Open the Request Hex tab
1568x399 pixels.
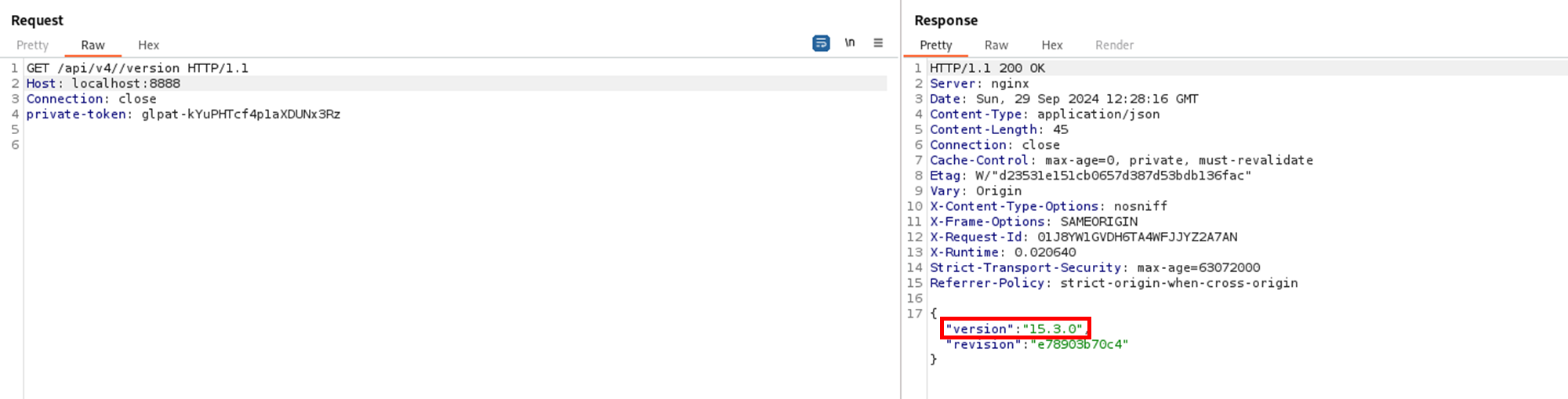click(148, 45)
